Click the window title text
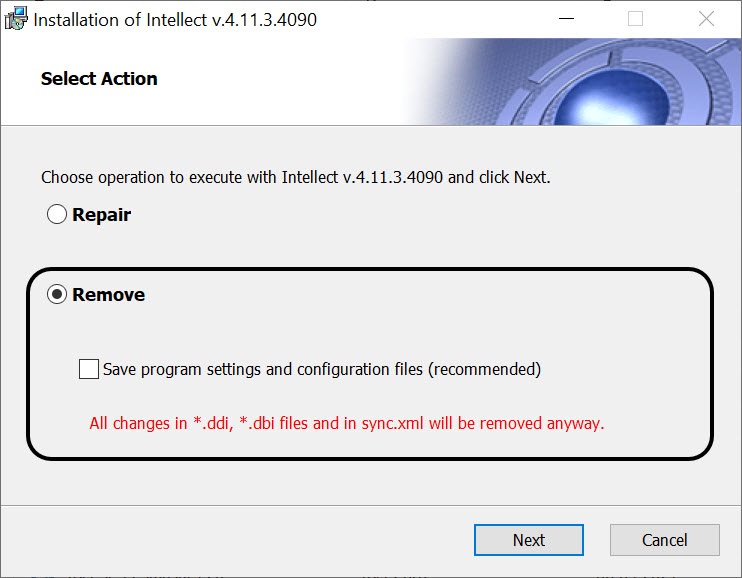Viewport: 742px width, 578px height. tap(175, 19)
